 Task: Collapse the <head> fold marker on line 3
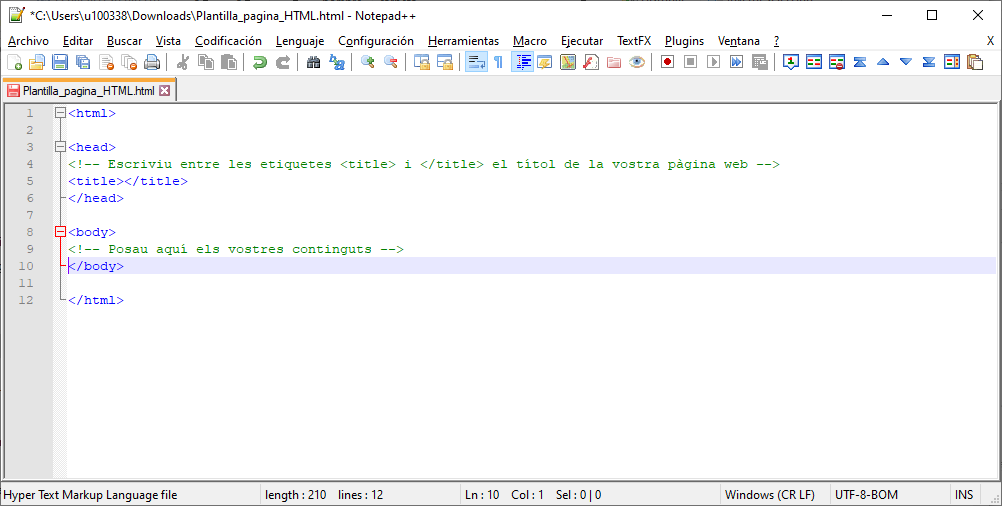(61, 147)
